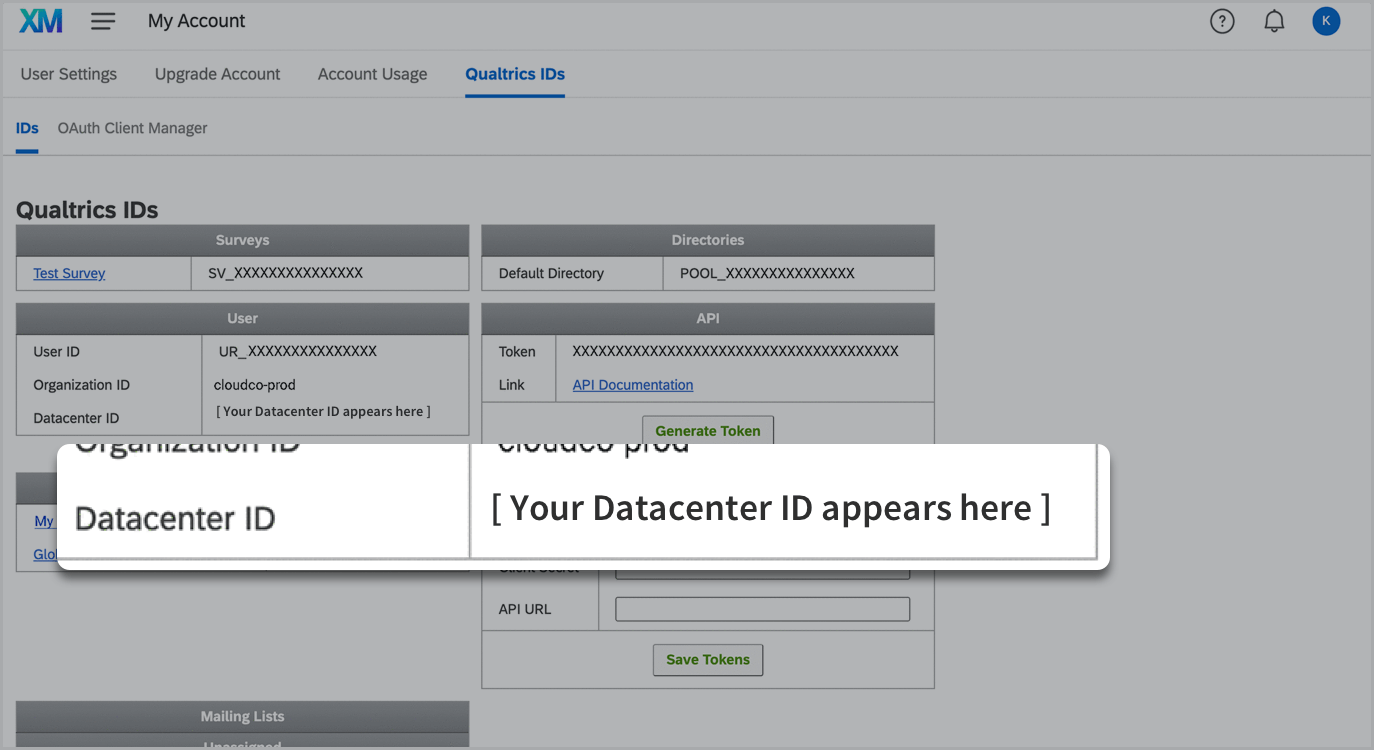Select the cloudco-prod organization ID value
Screen dimensions: 1374x750
[255, 385]
